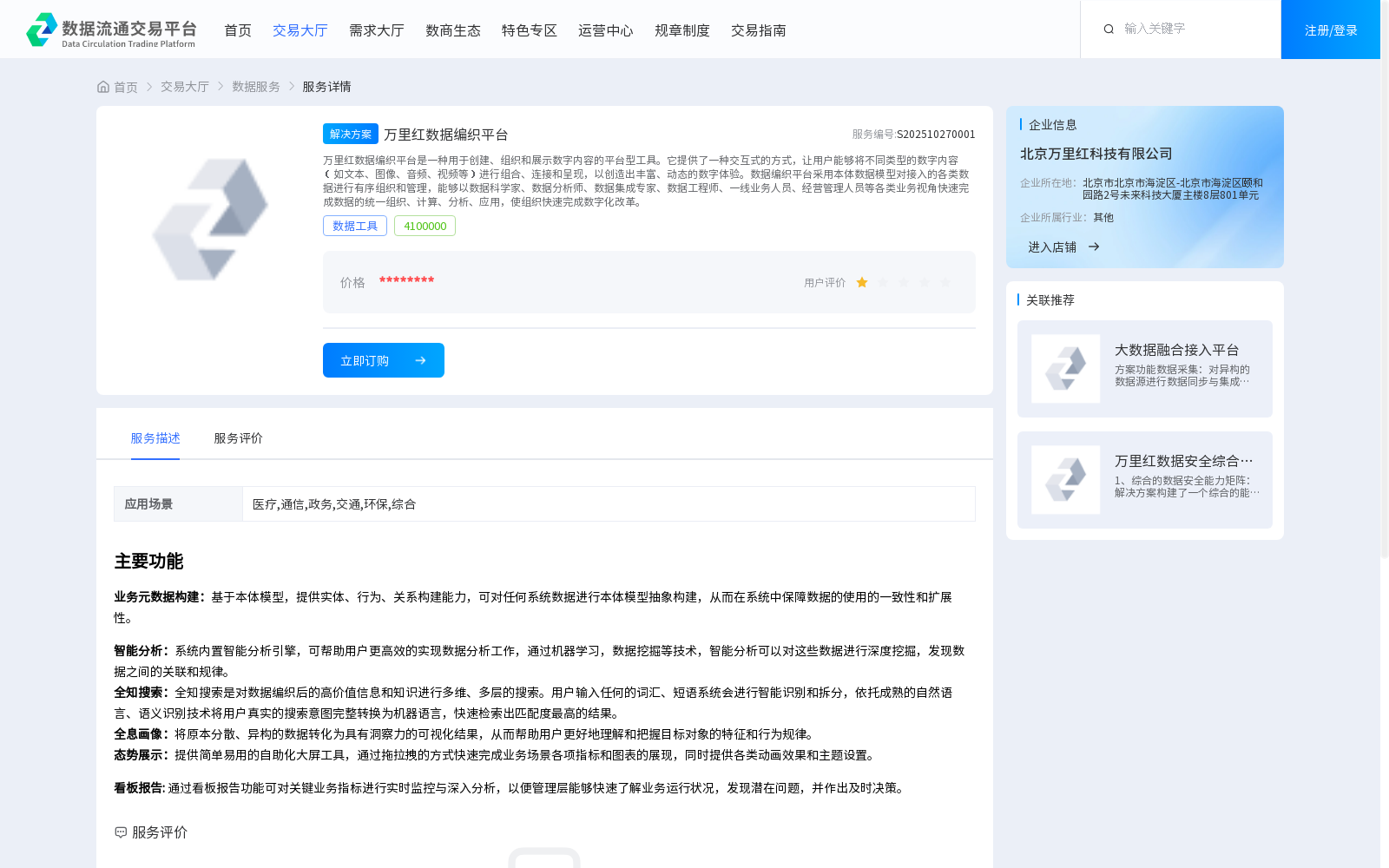Click the 解决方案 label badge

[351, 134]
